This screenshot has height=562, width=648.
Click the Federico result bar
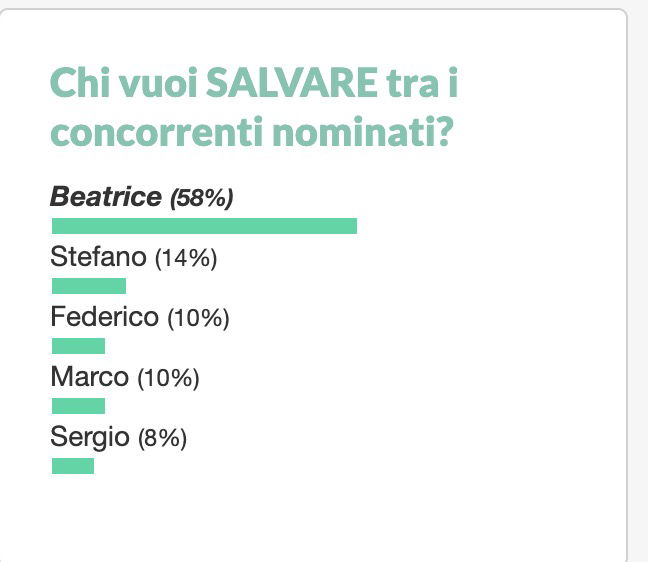[78, 346]
